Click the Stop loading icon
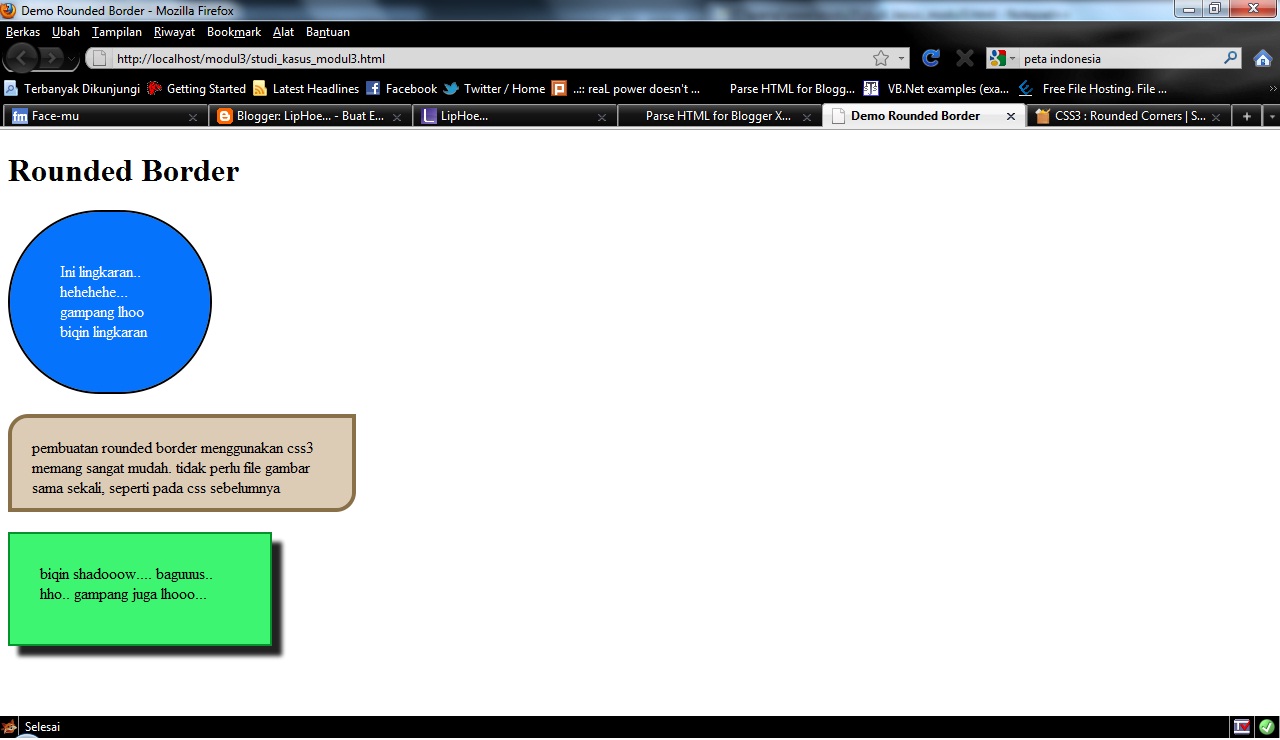The width and height of the screenshot is (1280, 740). pyautogui.click(x=963, y=58)
